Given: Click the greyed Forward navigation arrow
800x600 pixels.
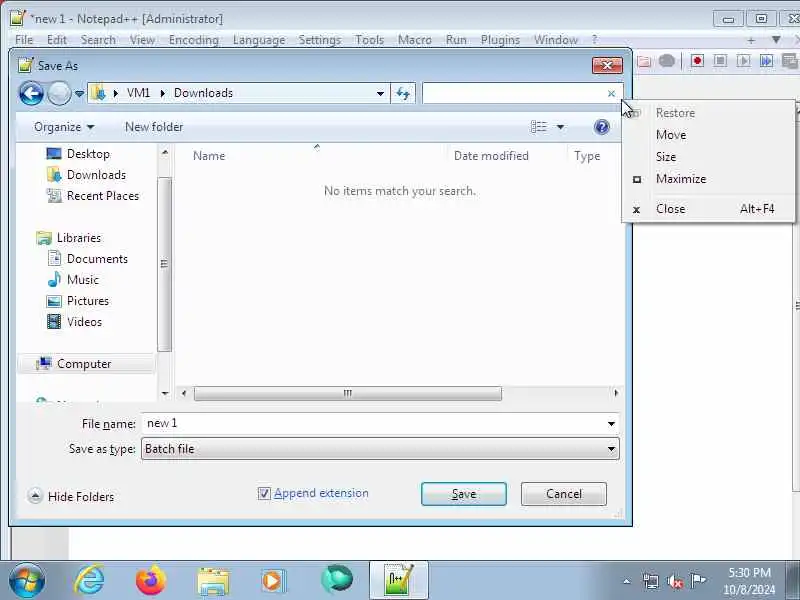Looking at the screenshot, I should click(59, 93).
